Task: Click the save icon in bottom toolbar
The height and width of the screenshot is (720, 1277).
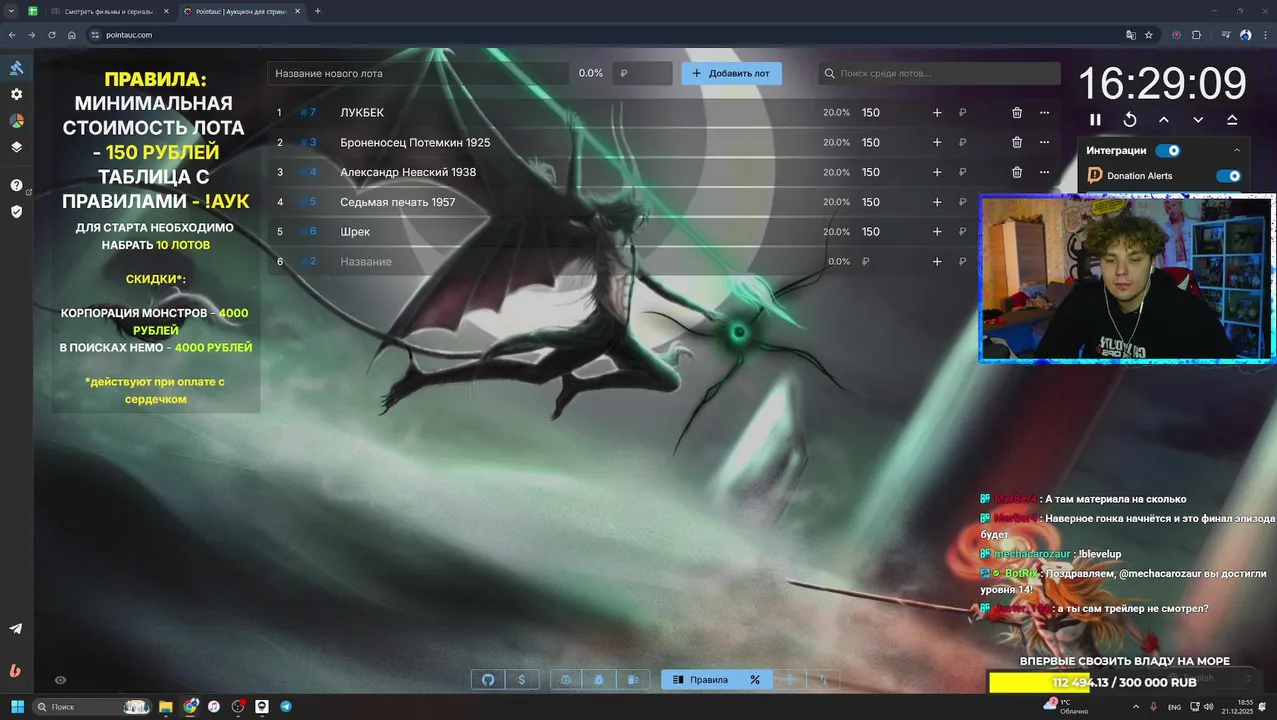Action: [565, 680]
